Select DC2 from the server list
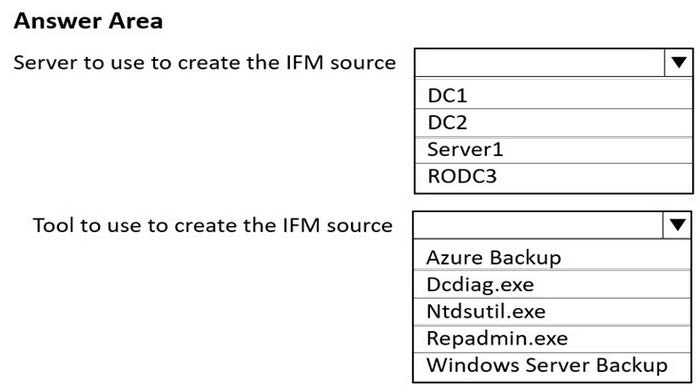This screenshot has width=700, height=390. coord(554,122)
